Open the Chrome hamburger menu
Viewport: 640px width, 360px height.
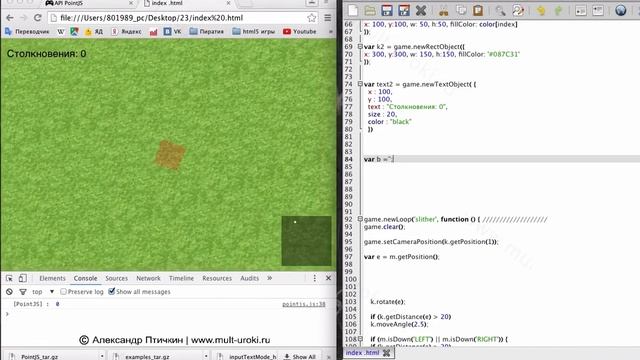pyautogui.click(x=327, y=18)
